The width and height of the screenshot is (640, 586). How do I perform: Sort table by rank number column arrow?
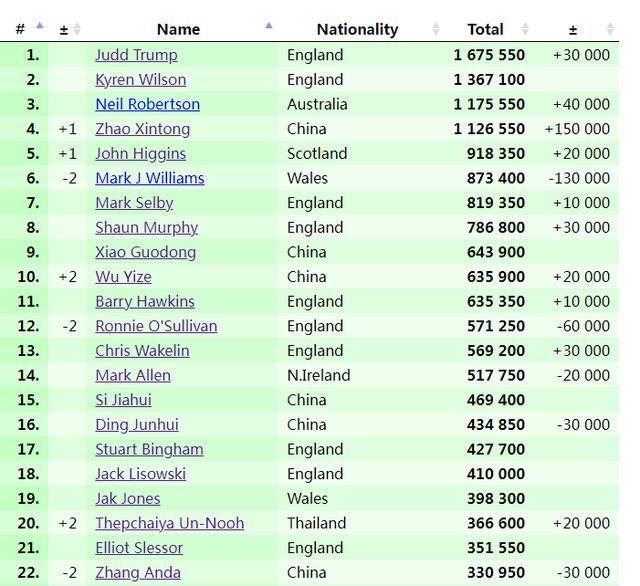[x=39, y=26]
